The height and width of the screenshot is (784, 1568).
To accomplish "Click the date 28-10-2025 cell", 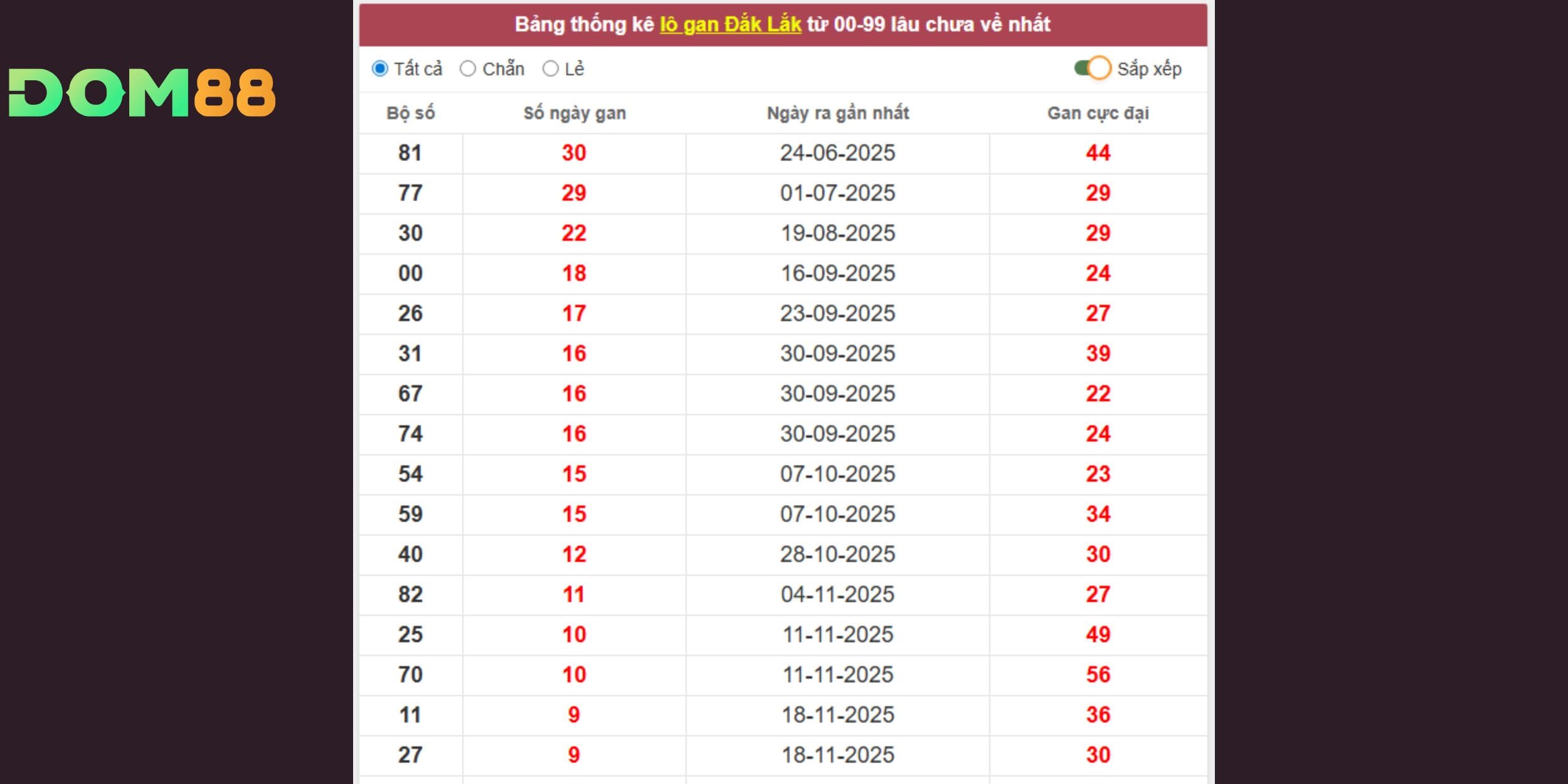I will tap(837, 554).
